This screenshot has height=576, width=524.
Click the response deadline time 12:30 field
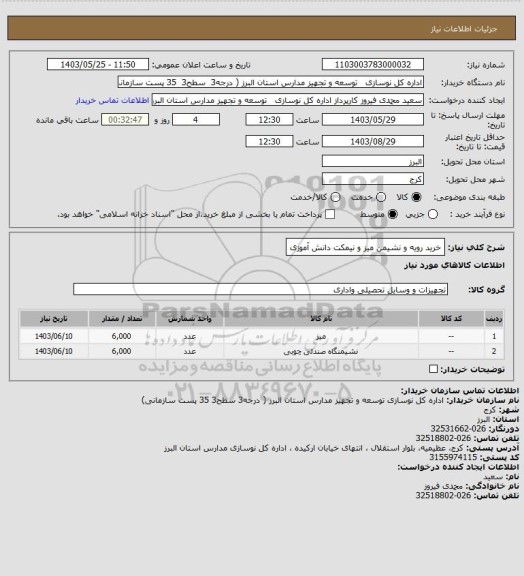pyautogui.click(x=269, y=120)
